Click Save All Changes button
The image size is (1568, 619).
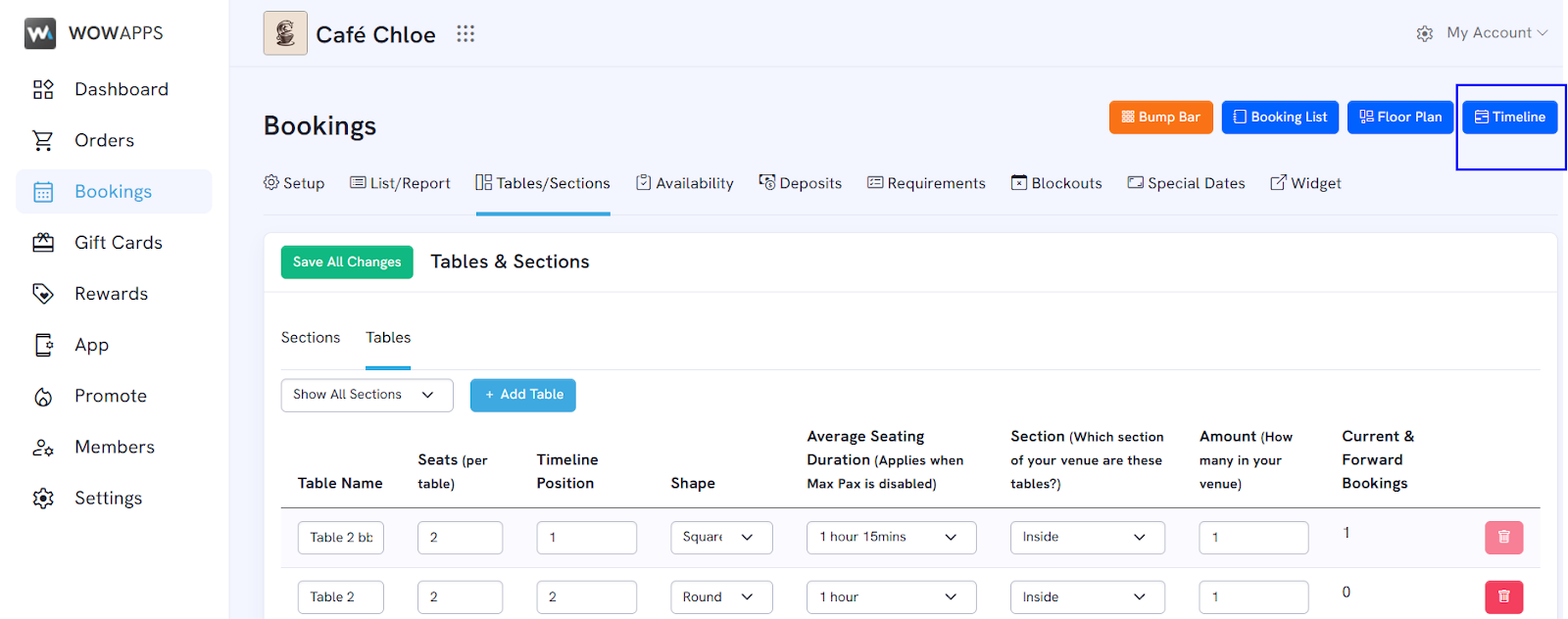pos(347,262)
